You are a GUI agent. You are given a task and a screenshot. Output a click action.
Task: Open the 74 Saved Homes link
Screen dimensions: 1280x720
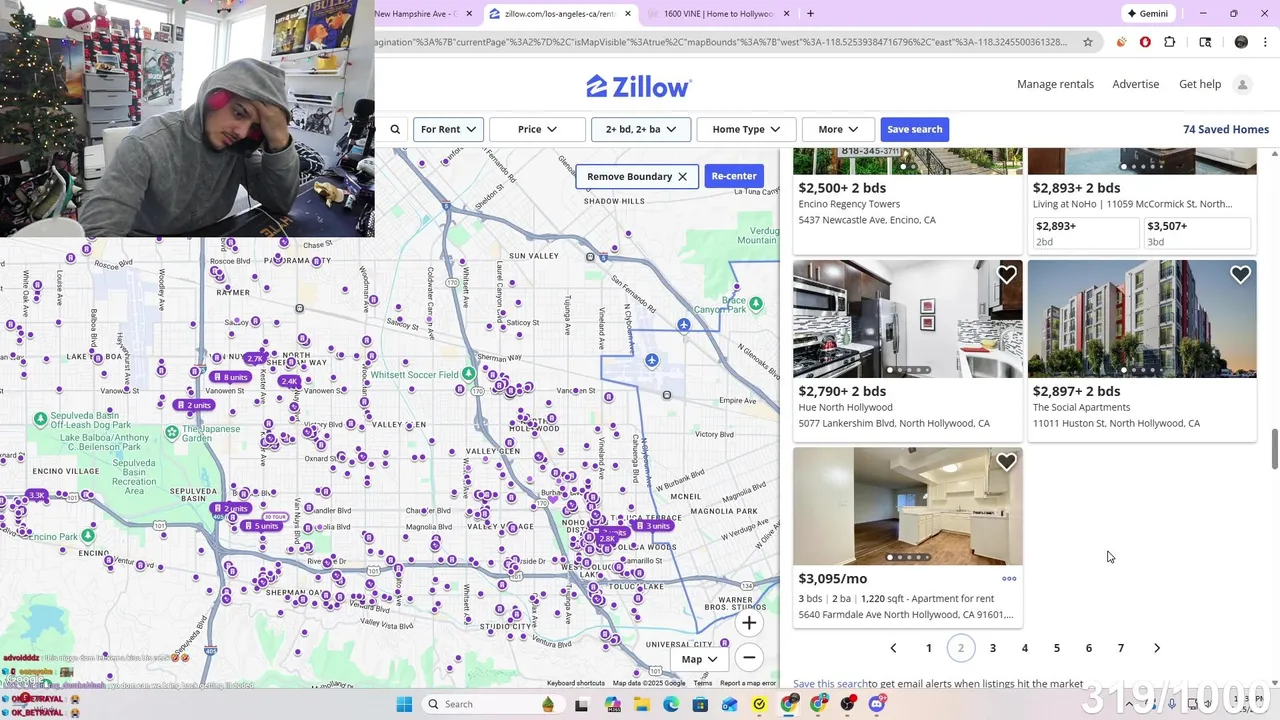[1225, 129]
